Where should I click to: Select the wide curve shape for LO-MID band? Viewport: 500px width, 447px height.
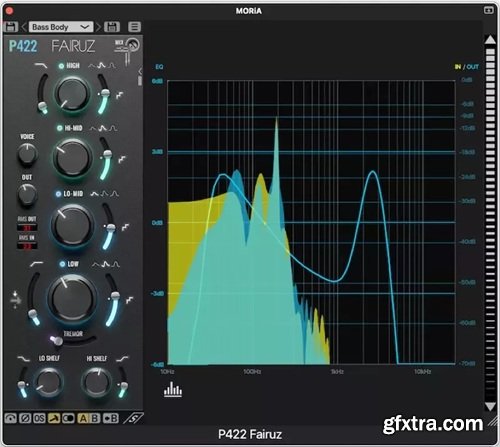(x=95, y=194)
